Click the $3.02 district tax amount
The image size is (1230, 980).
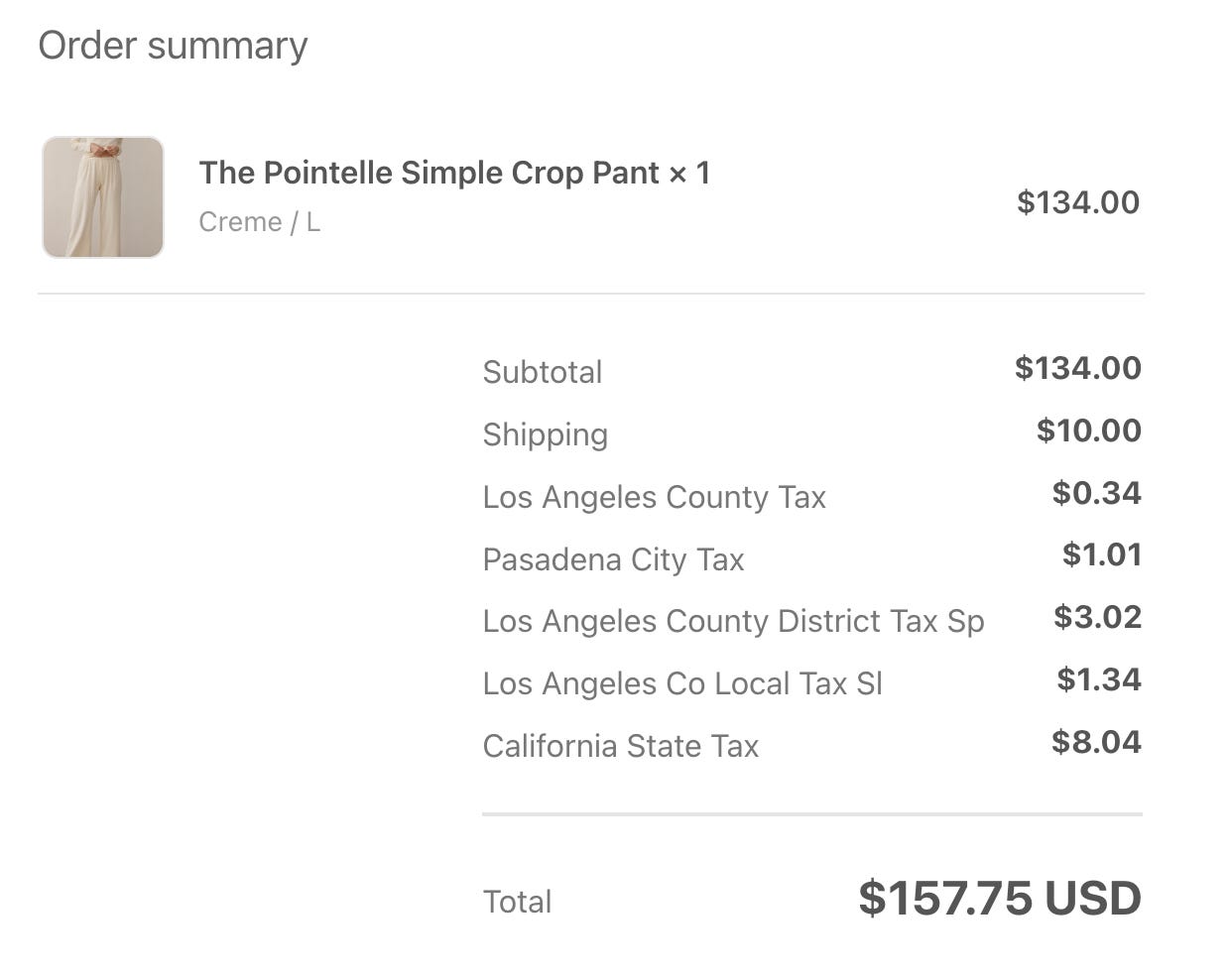point(1098,617)
